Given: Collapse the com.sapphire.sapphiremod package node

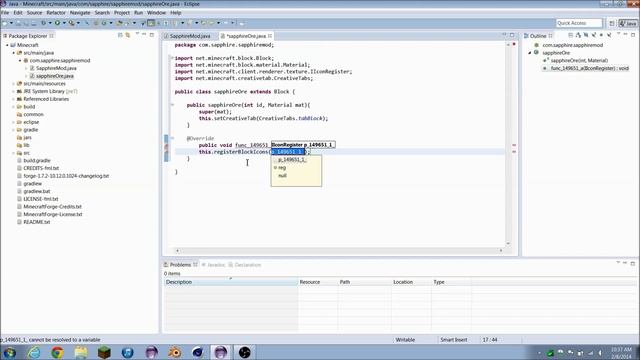Looking at the screenshot, I should pyautogui.click(x=20, y=60).
